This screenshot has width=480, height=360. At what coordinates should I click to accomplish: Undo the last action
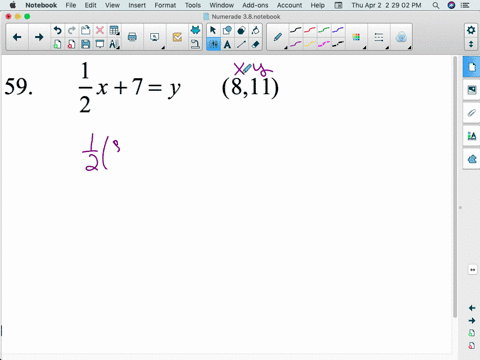pos(57,30)
